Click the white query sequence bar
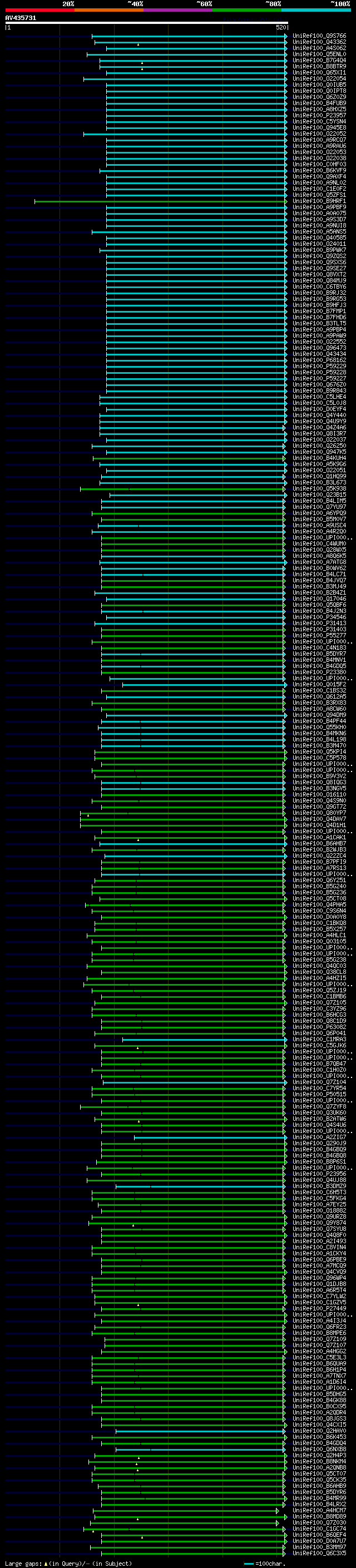Image resolution: width=356 pixels, height=1568 pixels. pyautogui.click(x=147, y=22)
